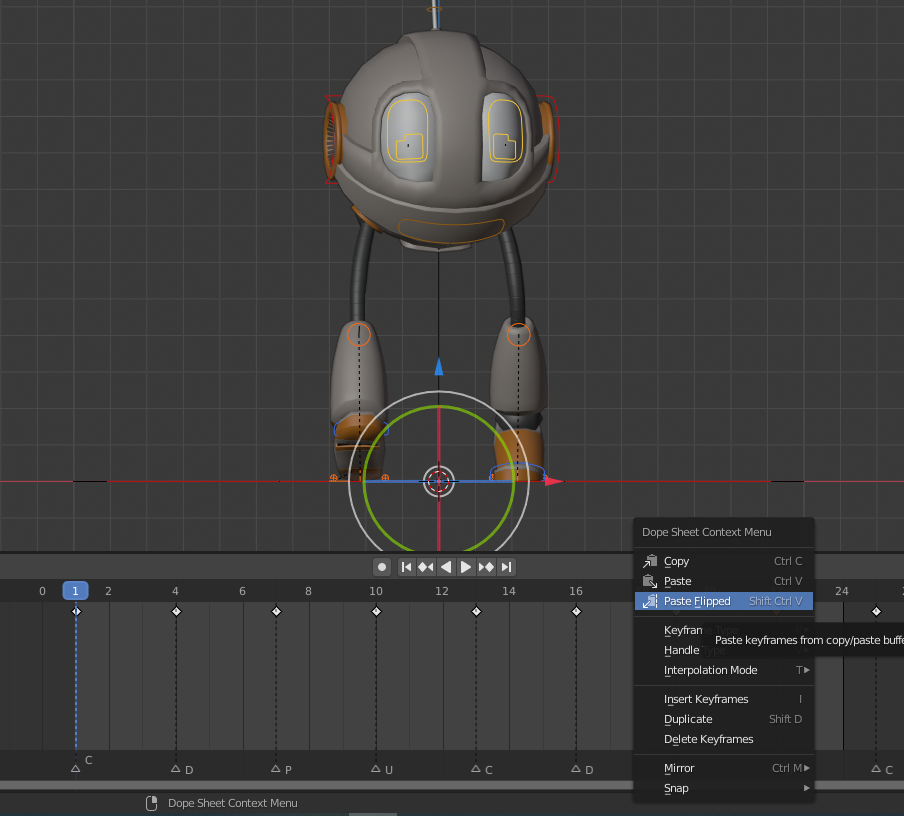Jump to the start frame
The image size is (904, 816).
406,567
